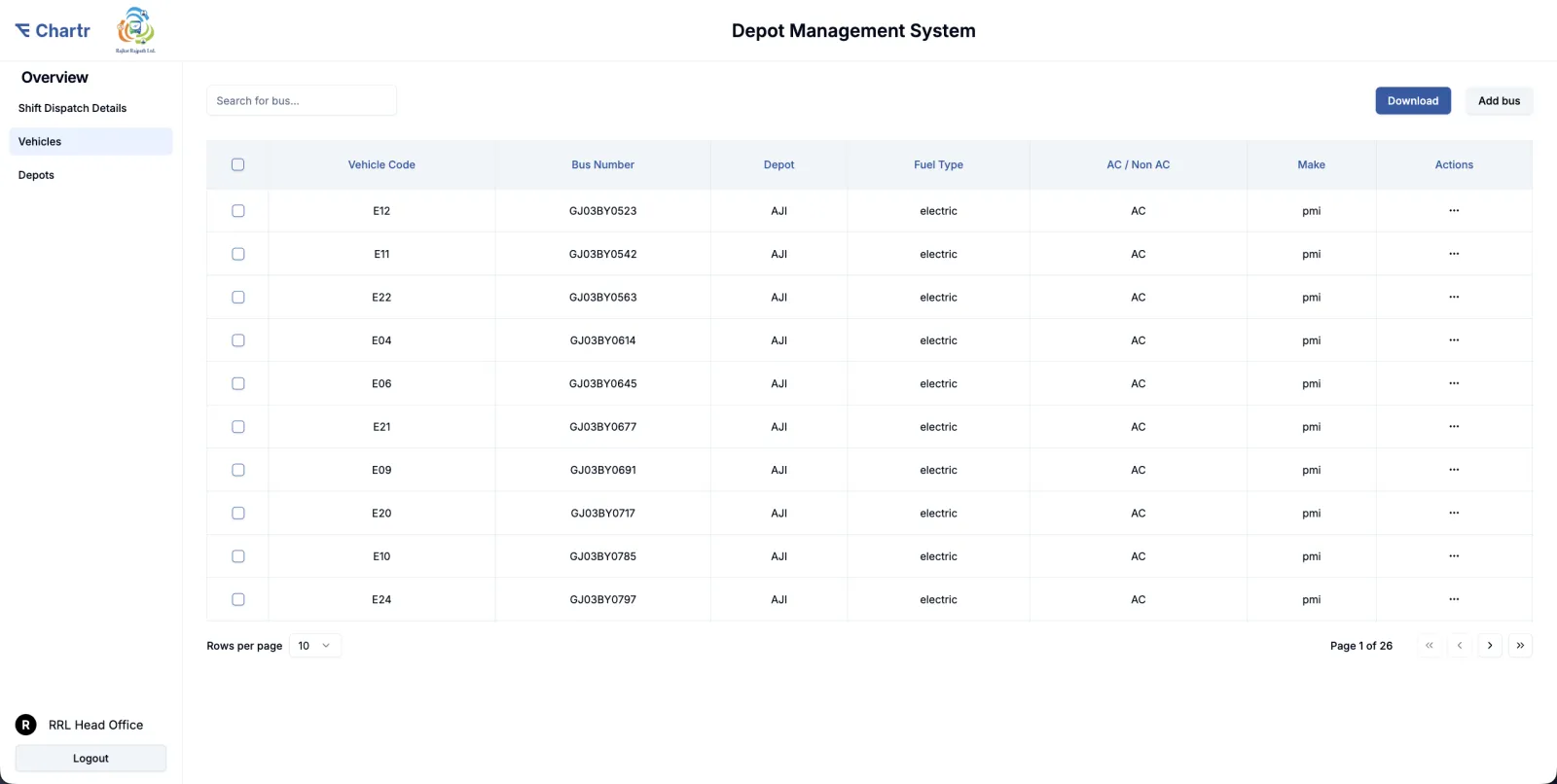Go to the previous page arrow
This screenshot has height=784, width=1557.
click(1460, 646)
